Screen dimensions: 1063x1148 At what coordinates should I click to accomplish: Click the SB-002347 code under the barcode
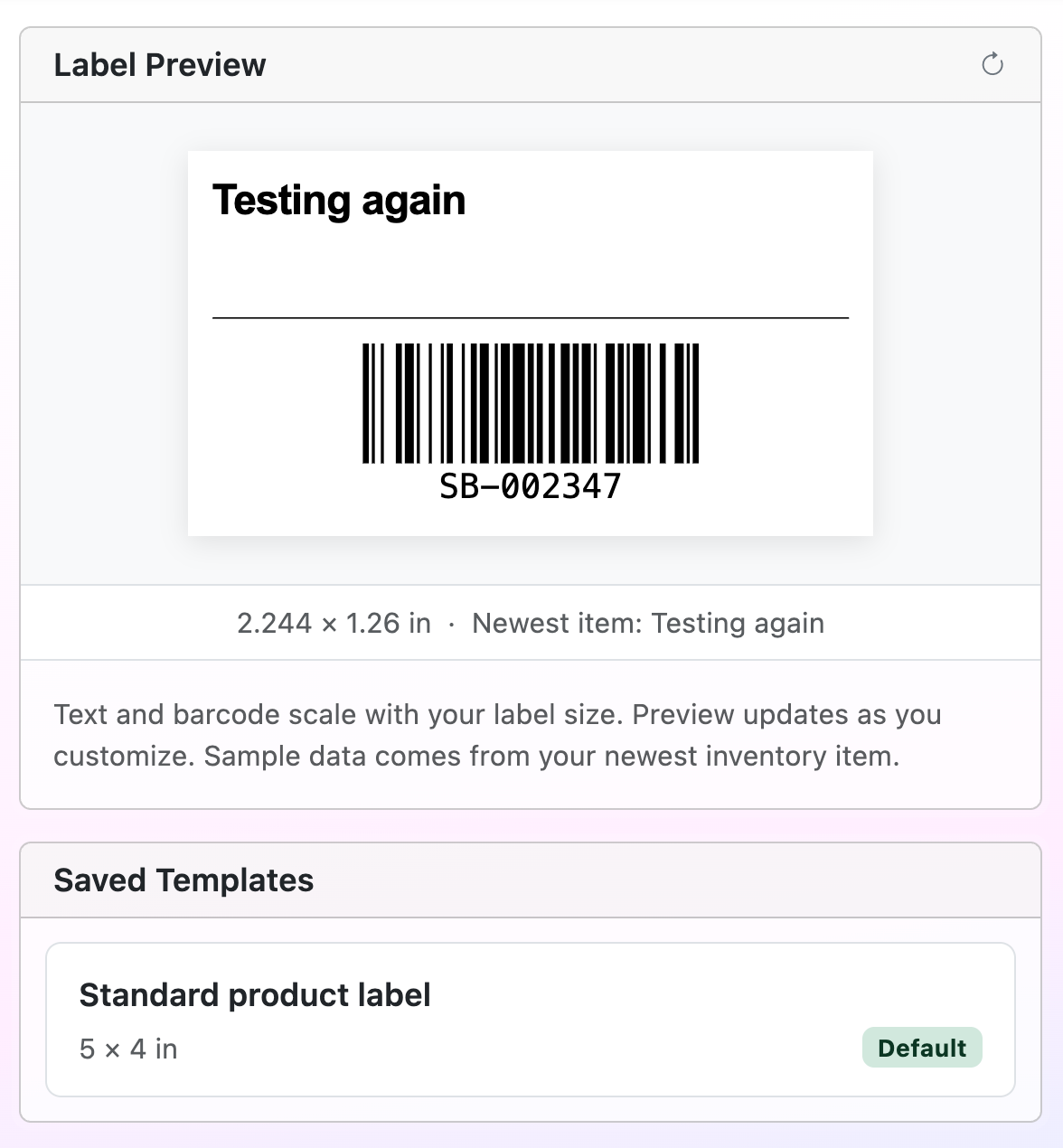(531, 486)
